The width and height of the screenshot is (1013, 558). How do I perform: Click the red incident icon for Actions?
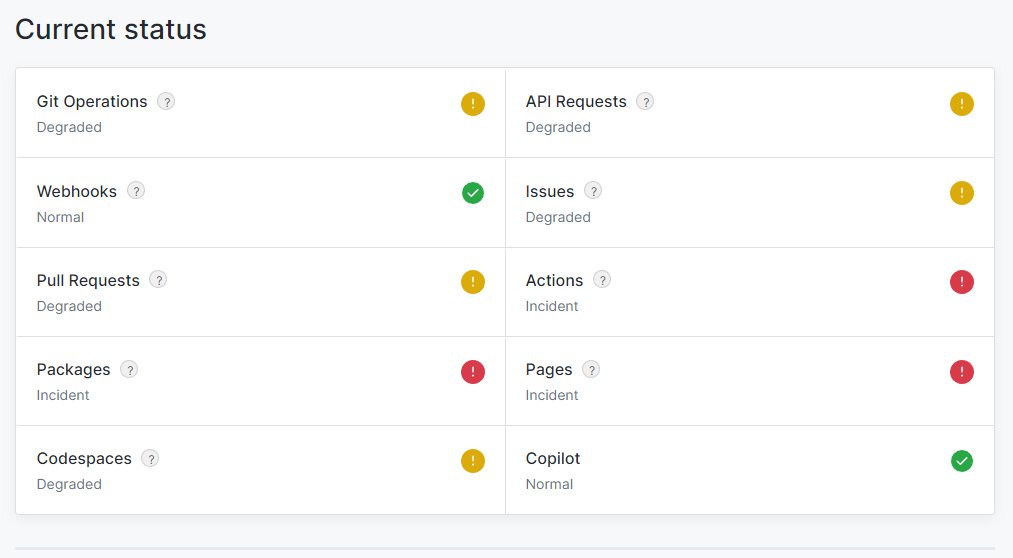(x=962, y=282)
